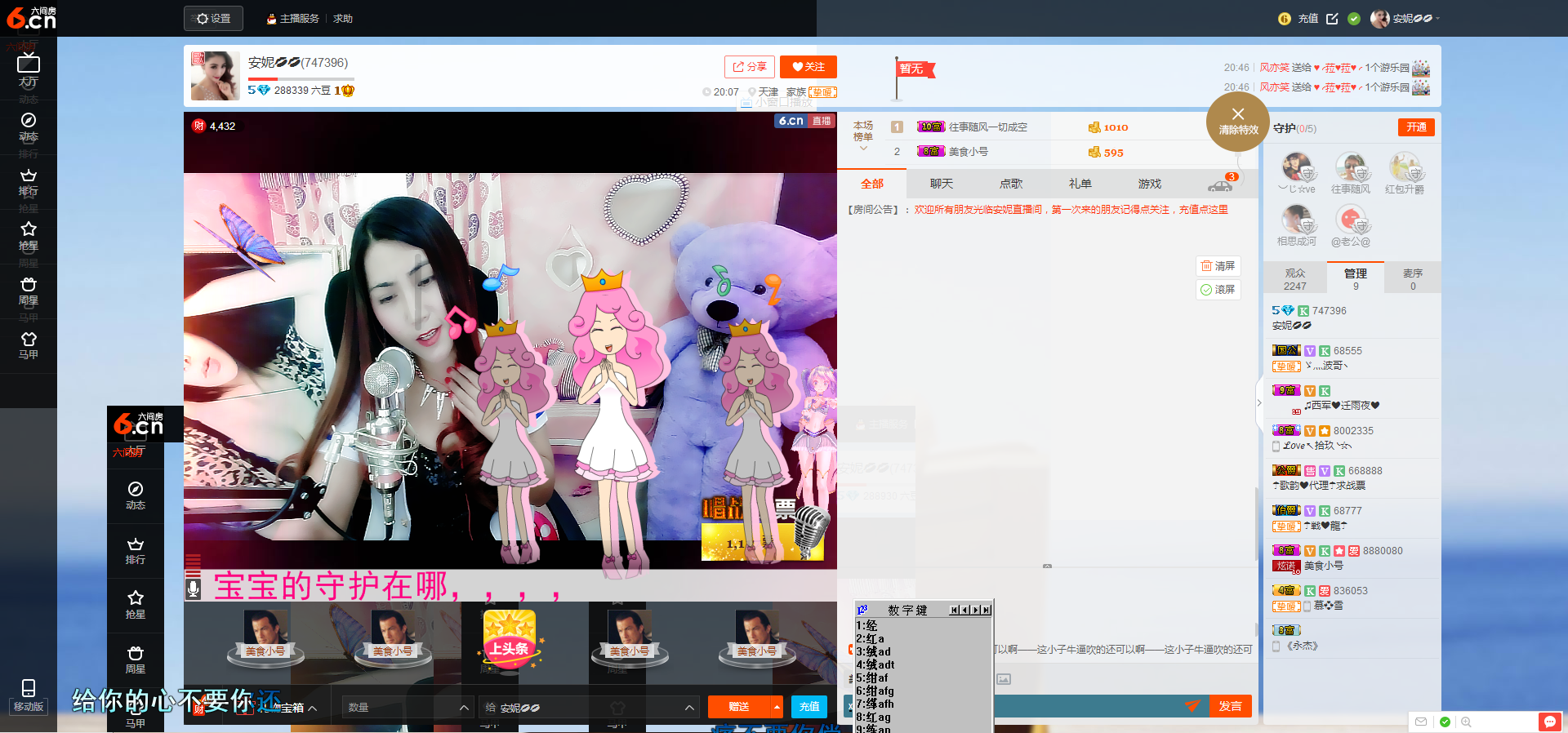Open the 赠送 button arrow dropdown
1568x733 pixels.
777,707
